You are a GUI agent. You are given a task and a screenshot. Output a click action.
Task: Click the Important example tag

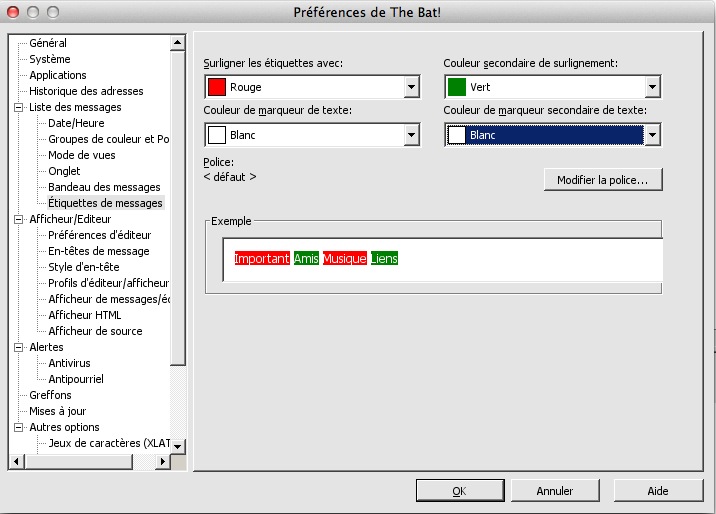261,259
